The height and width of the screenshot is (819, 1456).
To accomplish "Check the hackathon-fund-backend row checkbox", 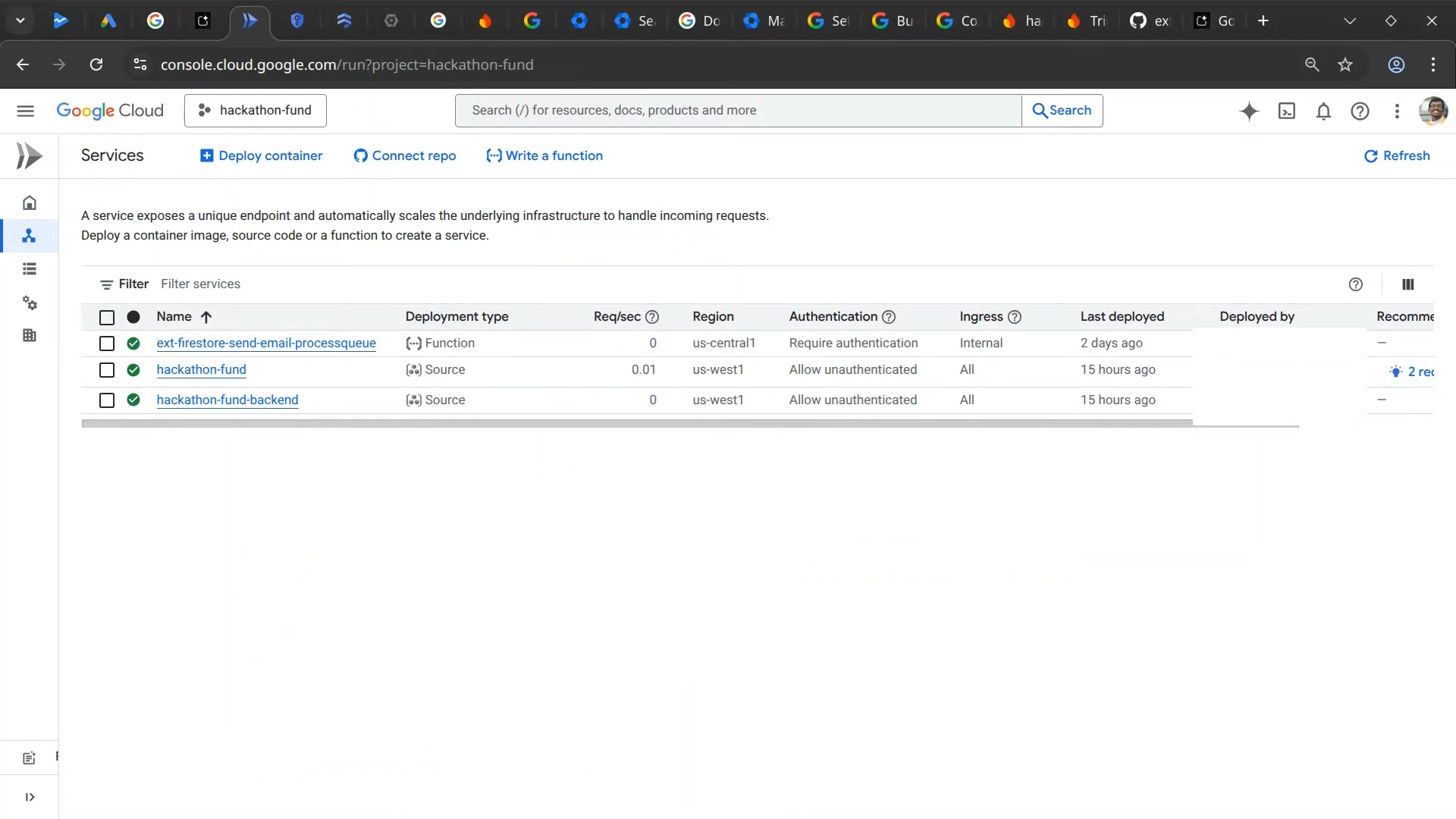I will [107, 400].
